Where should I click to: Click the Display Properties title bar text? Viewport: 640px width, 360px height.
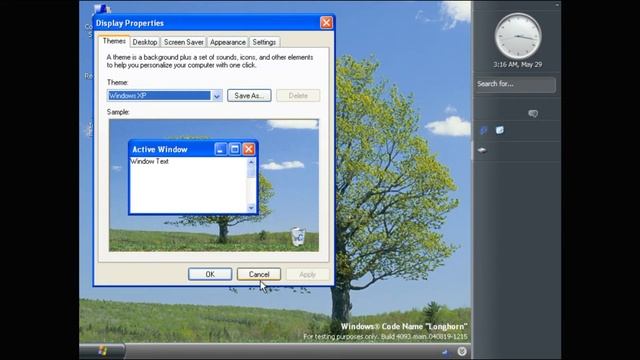[x=130, y=23]
